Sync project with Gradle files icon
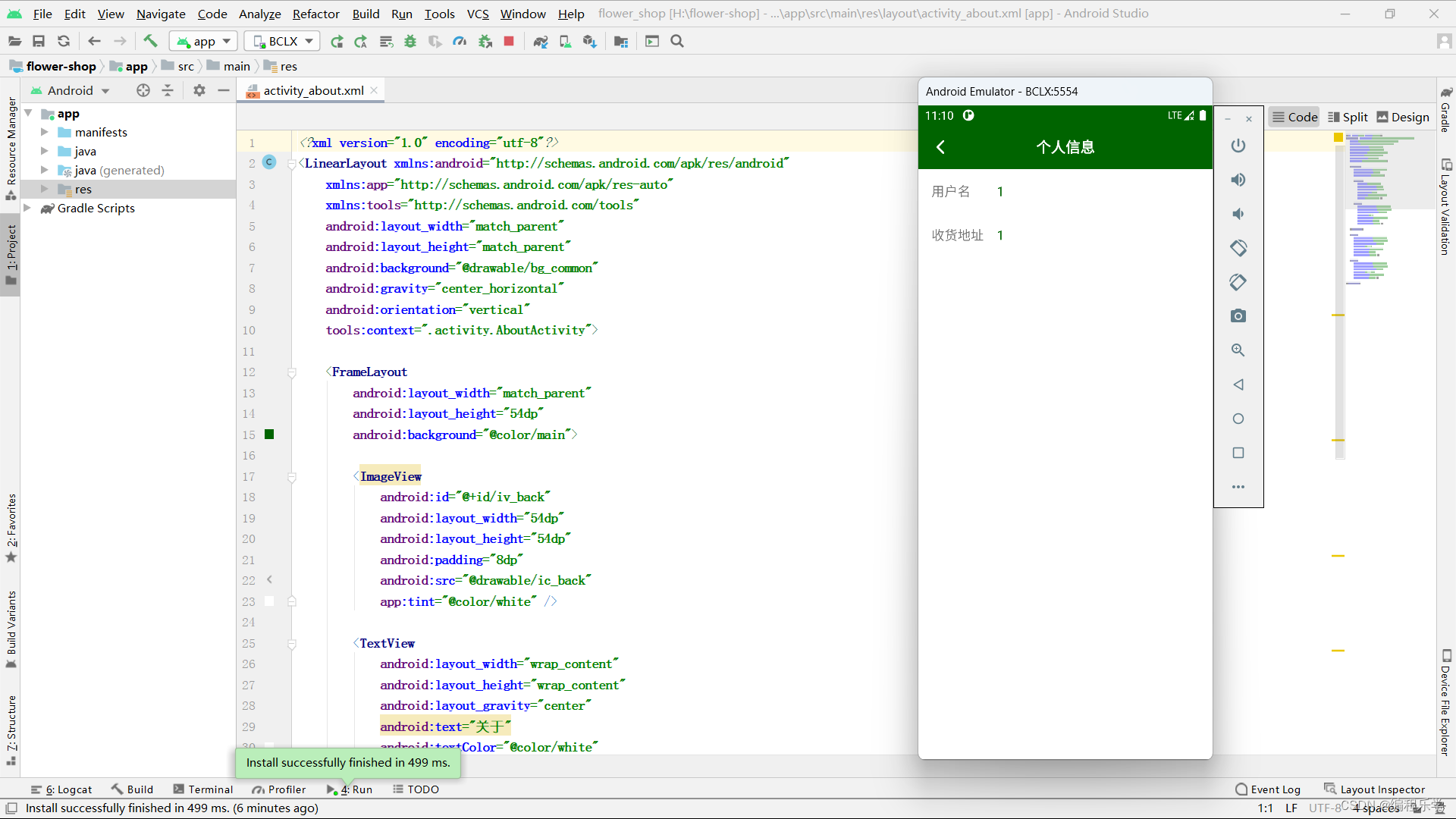 click(x=541, y=41)
